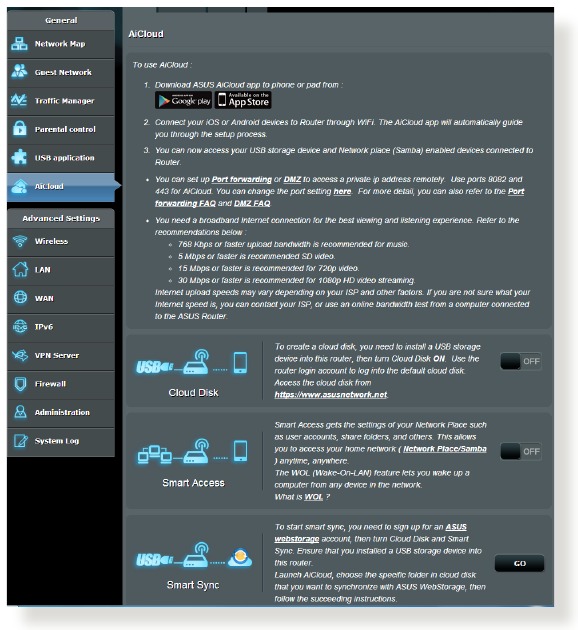Select LAN in Advanced Settings
This screenshot has width=578, height=630.
click(x=61, y=270)
